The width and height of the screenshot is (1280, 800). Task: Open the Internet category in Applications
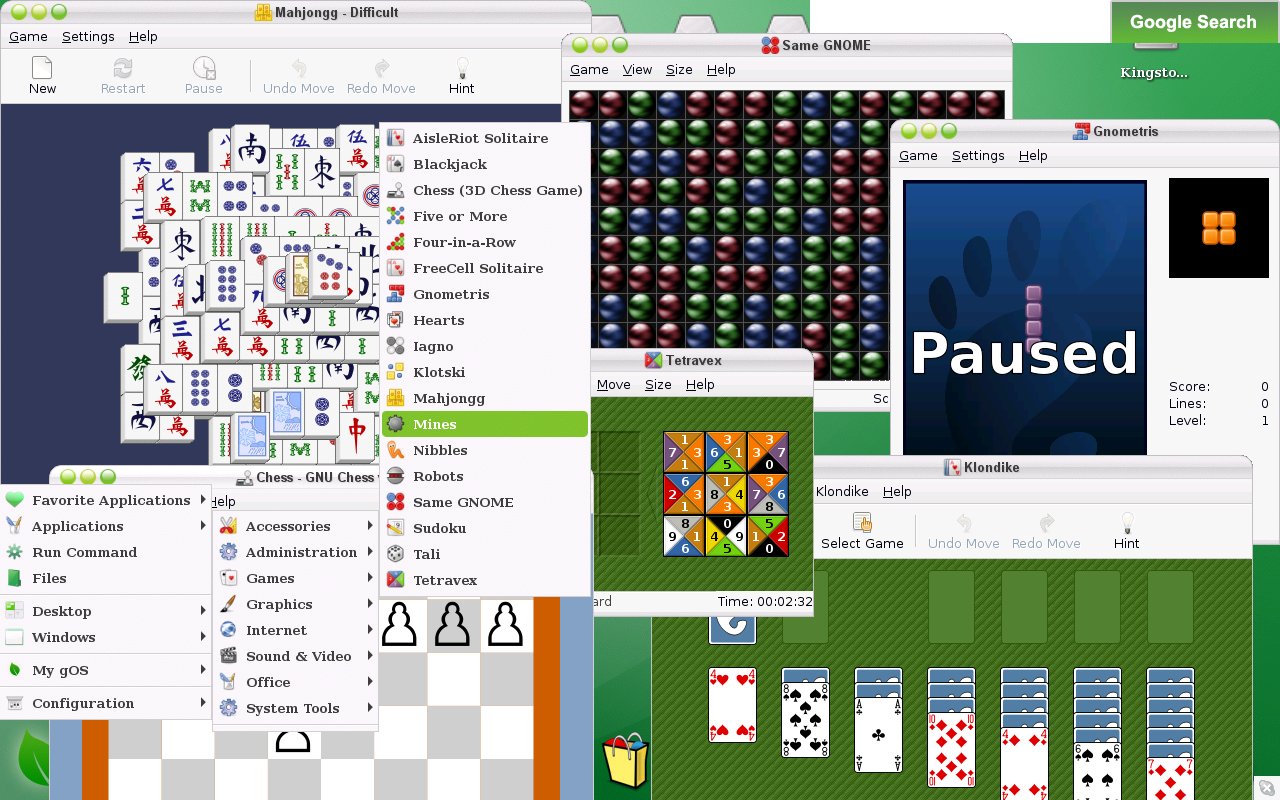tap(296, 630)
